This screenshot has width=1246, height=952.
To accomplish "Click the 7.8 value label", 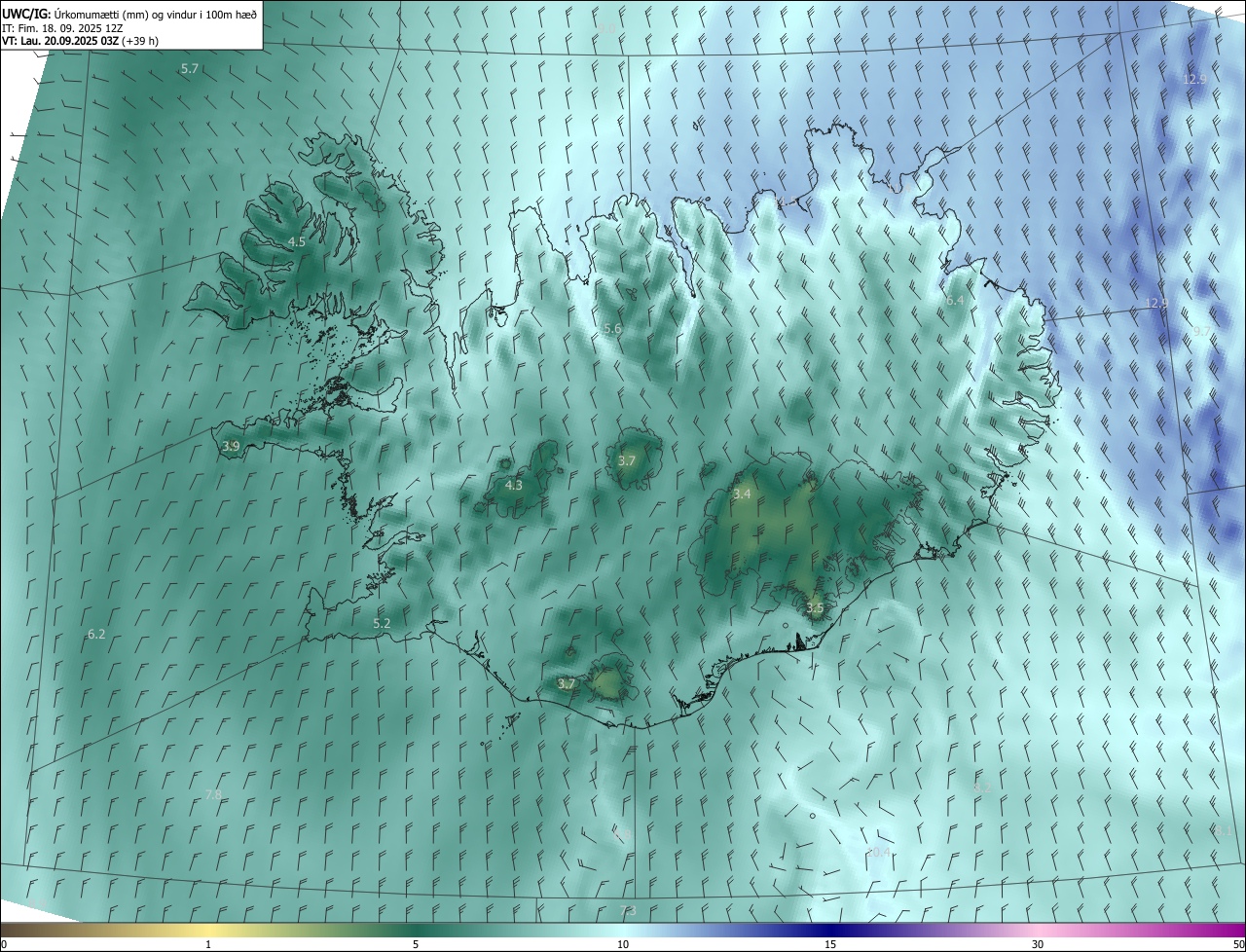I will tap(212, 795).
